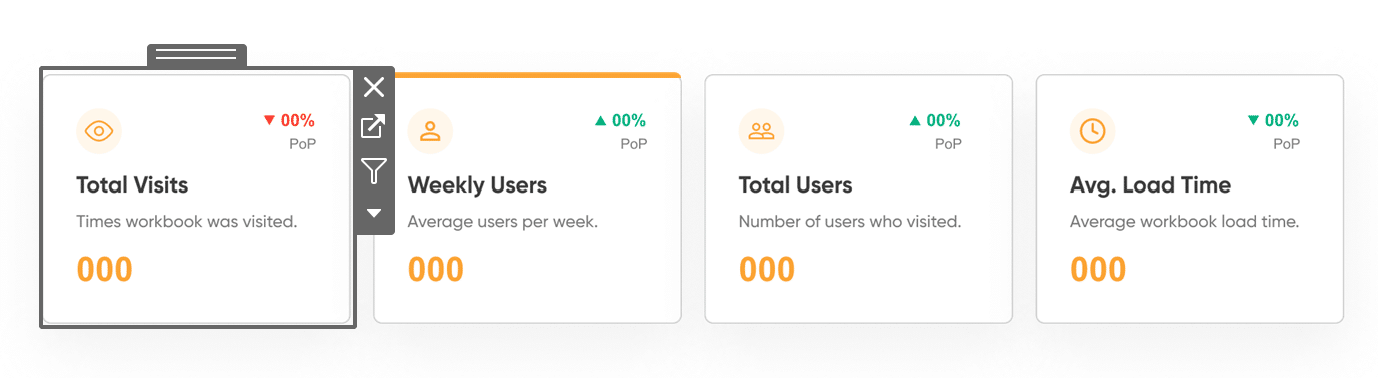Viewport: 1378px width, 378px height.
Task: Click the green up triangle on Weekly Users
Action: pyautogui.click(x=600, y=120)
